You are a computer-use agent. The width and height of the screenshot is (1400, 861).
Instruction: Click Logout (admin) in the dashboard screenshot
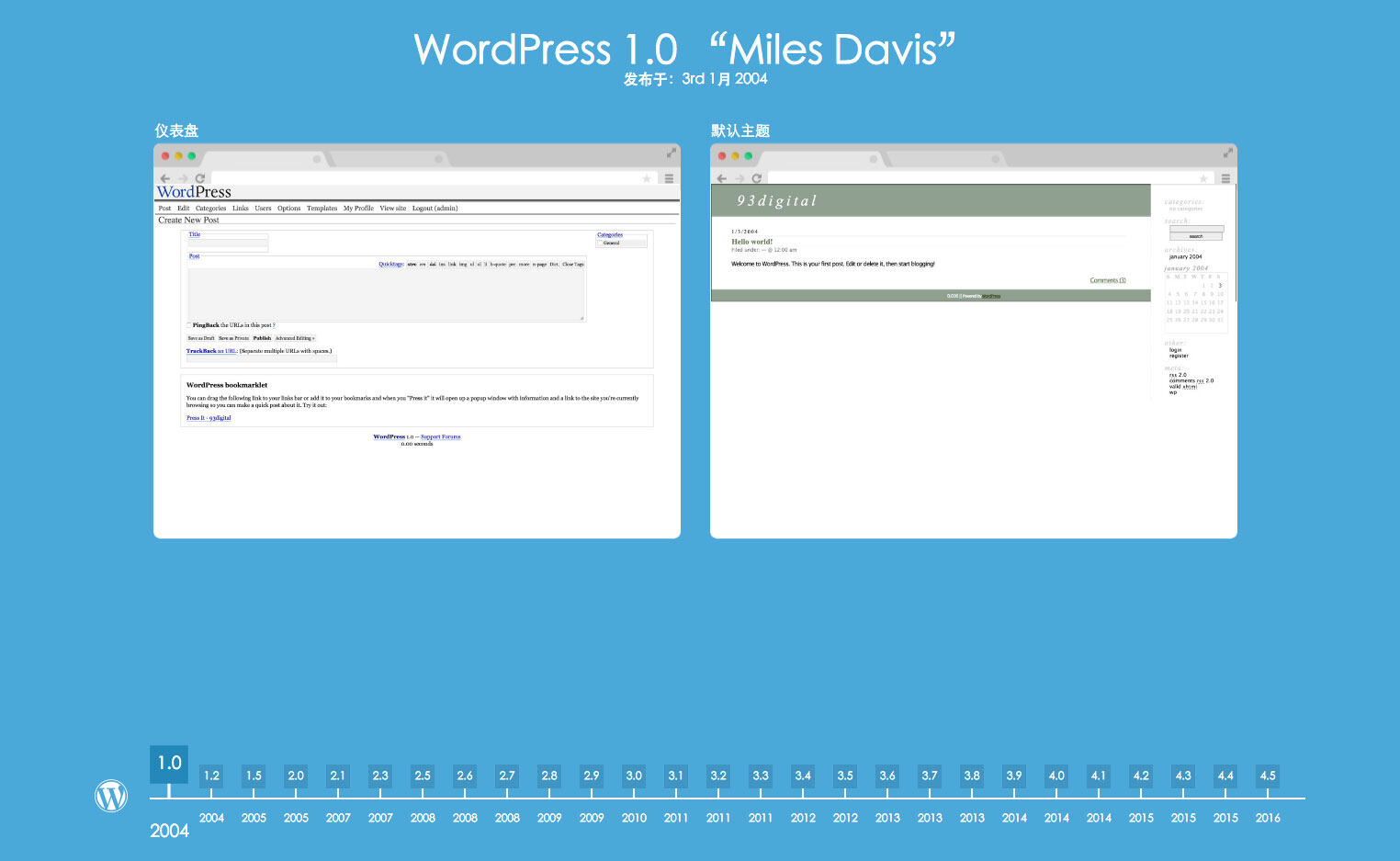(x=435, y=209)
